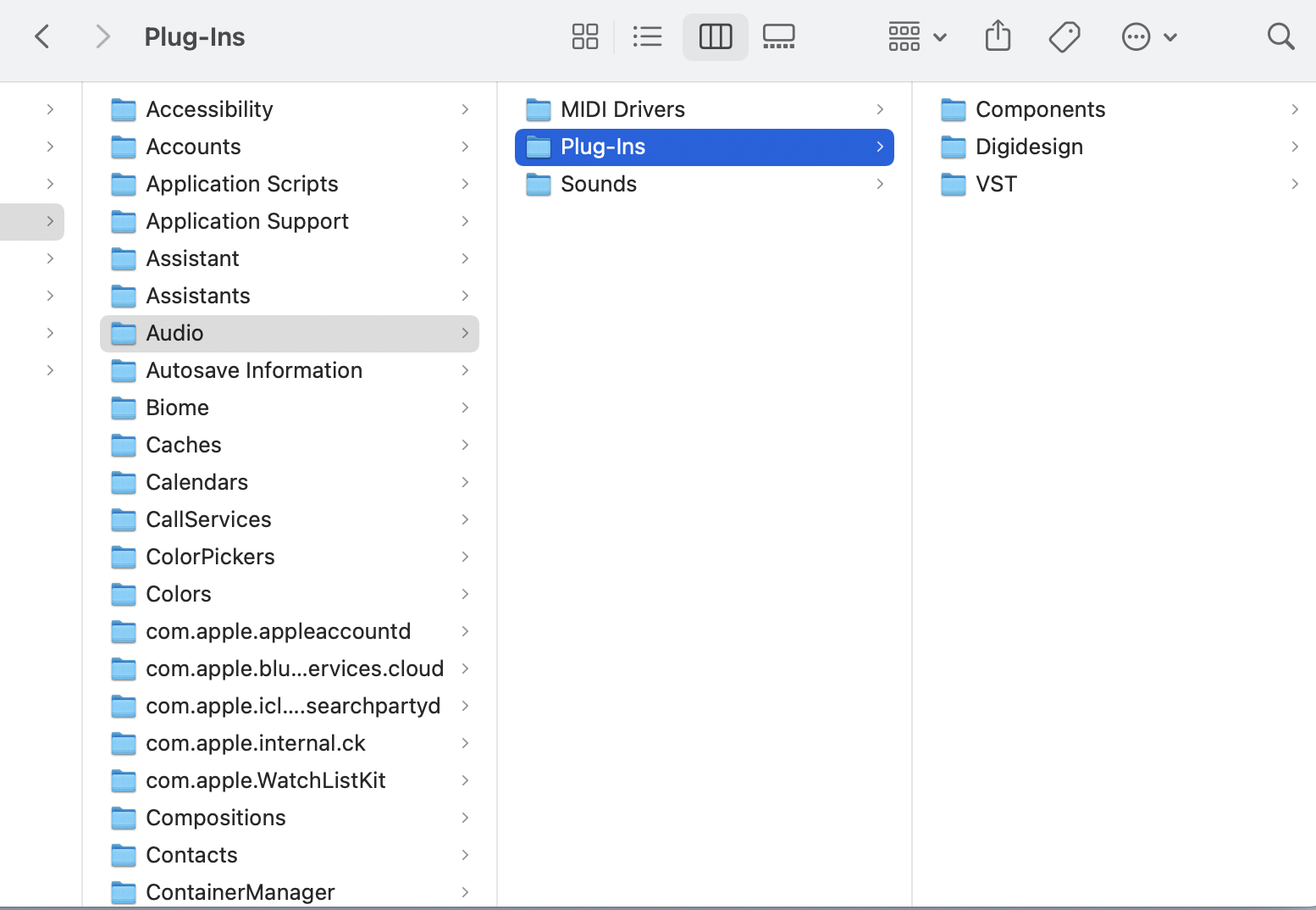
Task: Click the VST folder icon
Action: click(954, 184)
